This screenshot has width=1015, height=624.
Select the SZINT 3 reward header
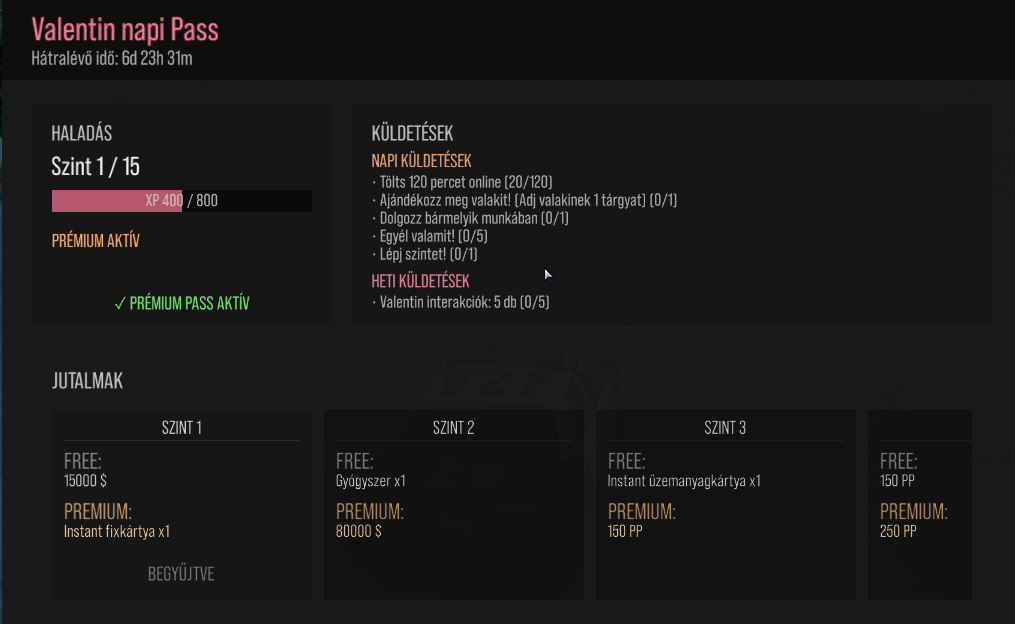click(x=725, y=428)
